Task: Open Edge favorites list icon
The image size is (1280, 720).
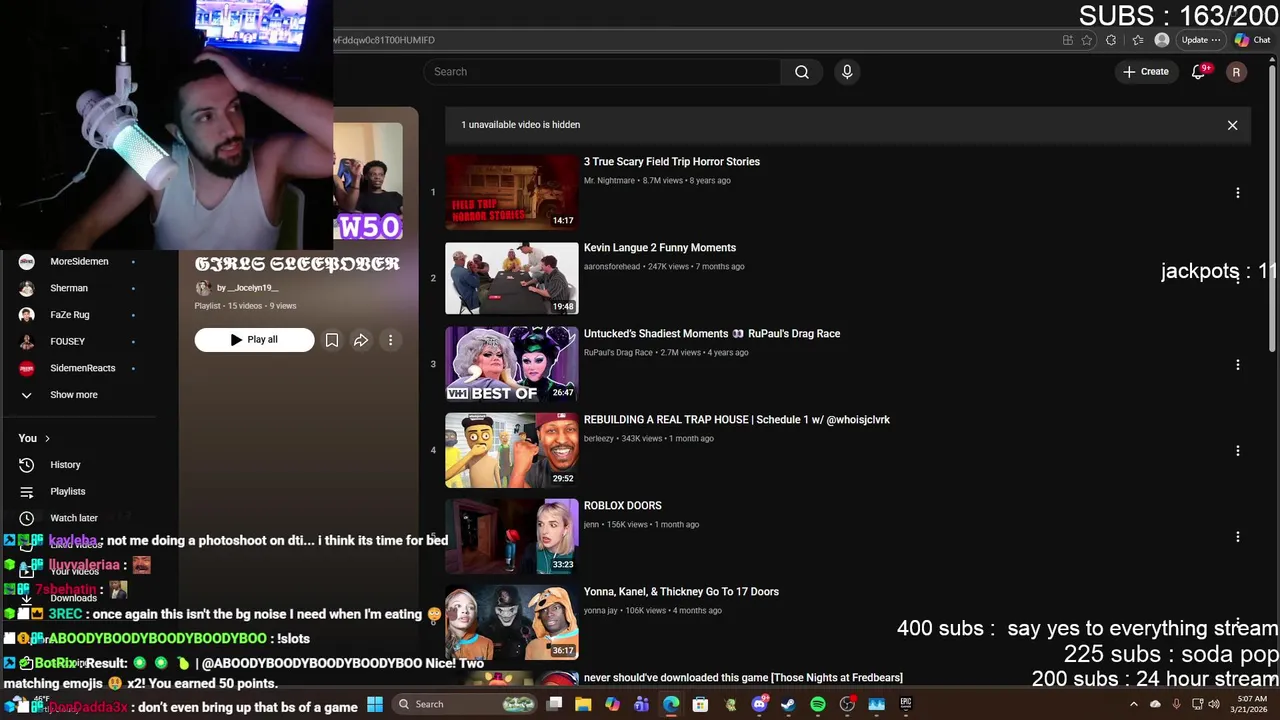Action: [1138, 40]
